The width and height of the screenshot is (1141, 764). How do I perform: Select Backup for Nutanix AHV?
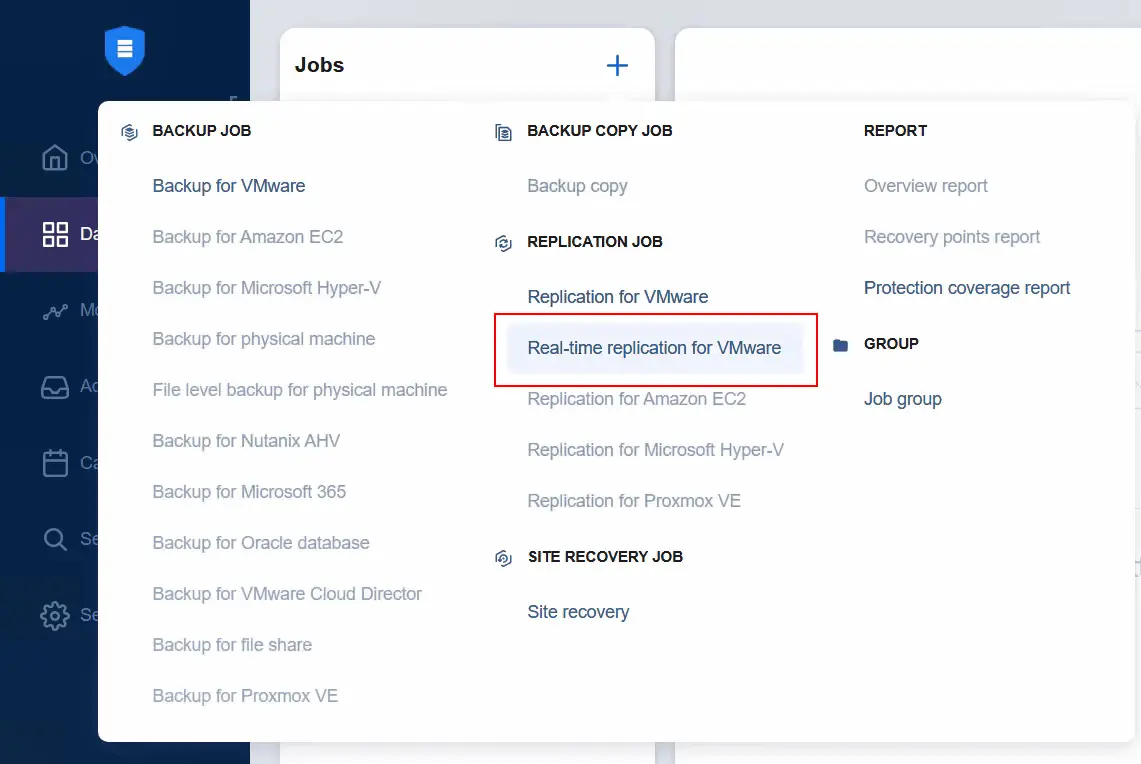tap(246, 440)
